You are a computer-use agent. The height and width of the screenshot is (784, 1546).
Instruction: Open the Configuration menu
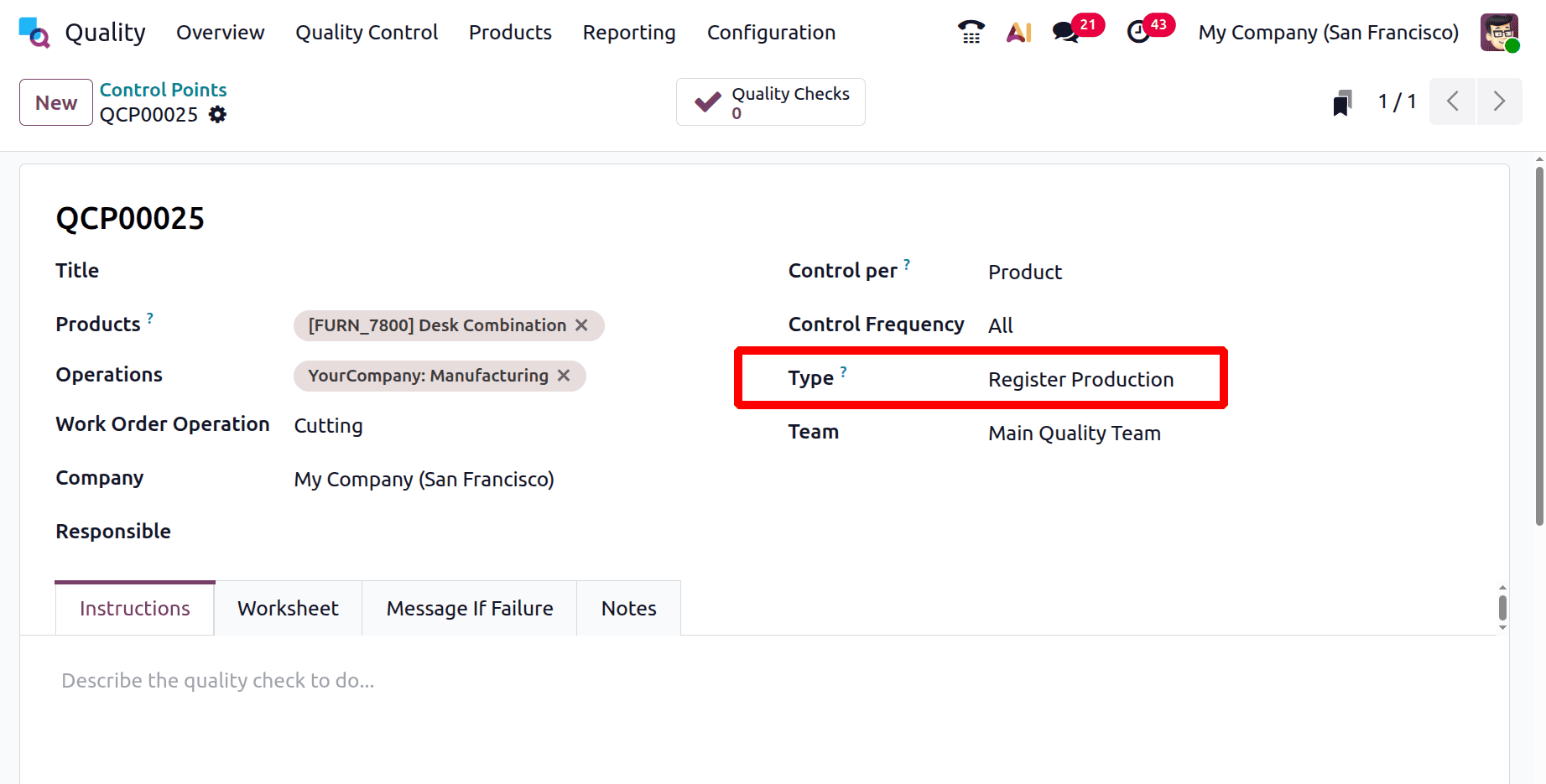tap(771, 32)
